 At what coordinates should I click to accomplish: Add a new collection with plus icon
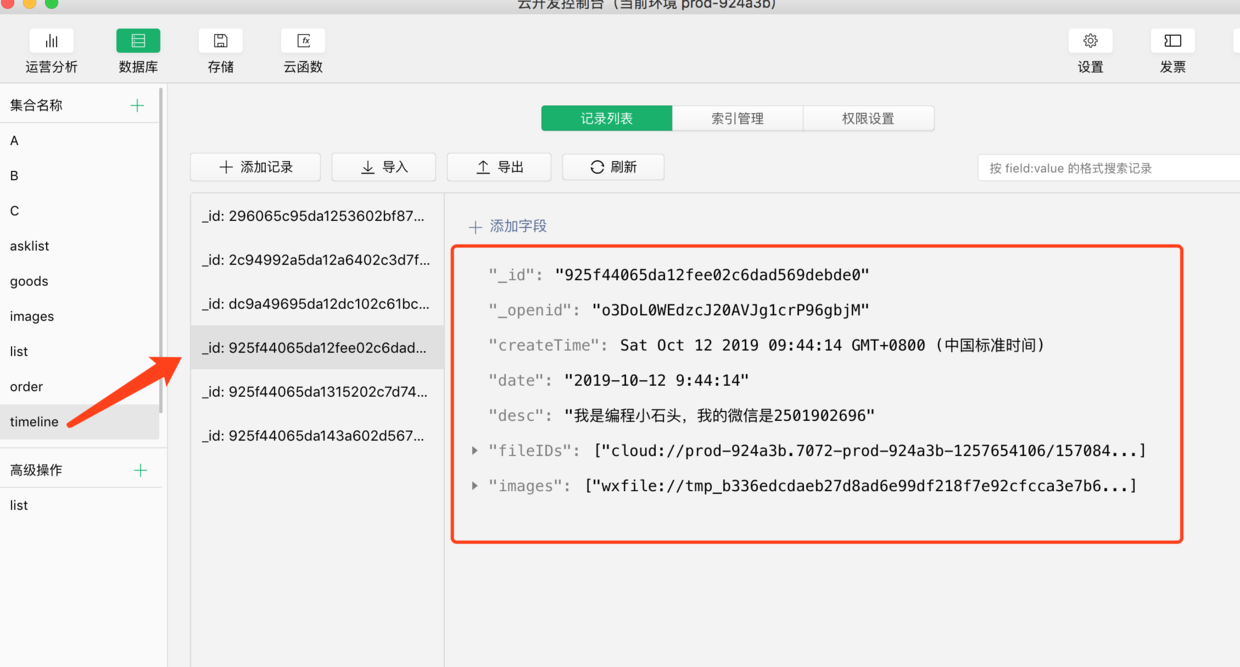pyautogui.click(x=137, y=105)
